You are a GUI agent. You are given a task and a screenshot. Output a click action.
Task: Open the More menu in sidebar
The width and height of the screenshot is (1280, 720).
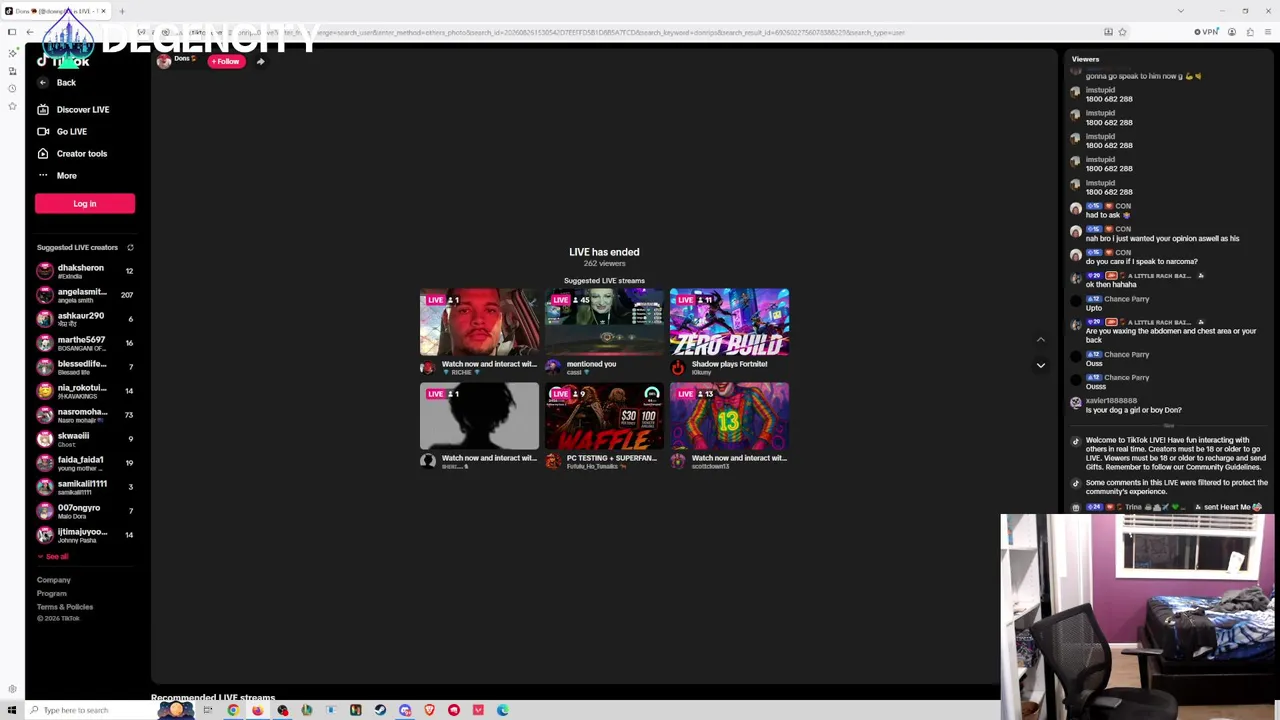(x=57, y=176)
